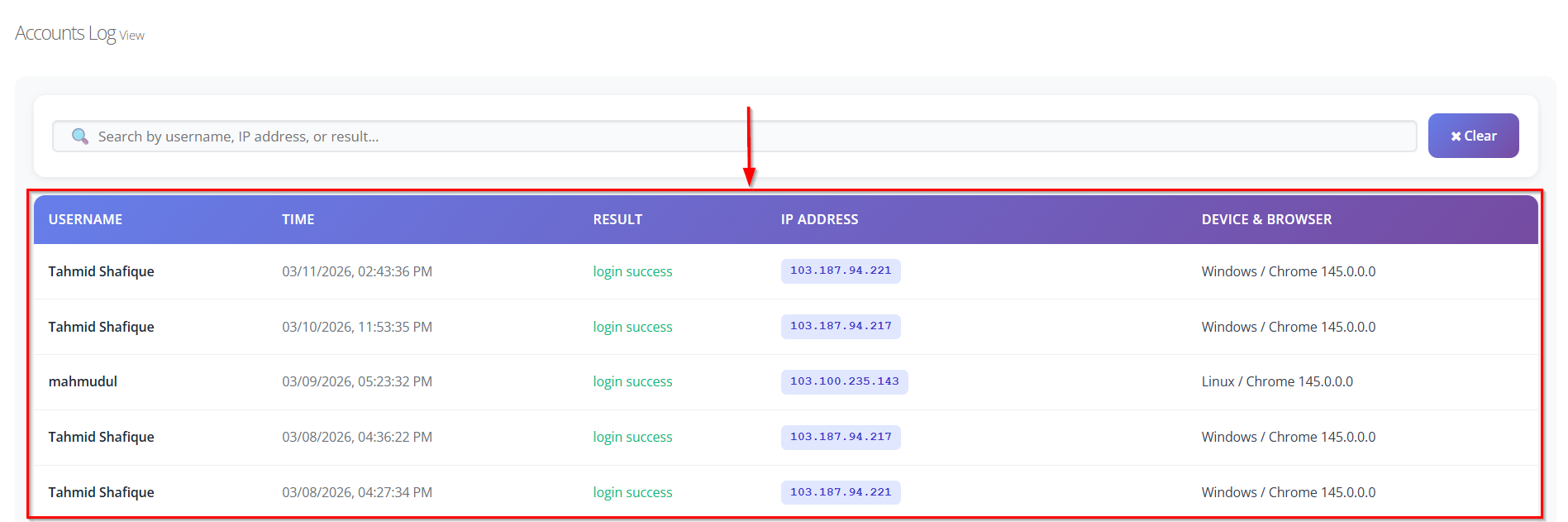Click Tahmid Shafique in the first row
The width and height of the screenshot is (1568, 522).
click(x=101, y=271)
